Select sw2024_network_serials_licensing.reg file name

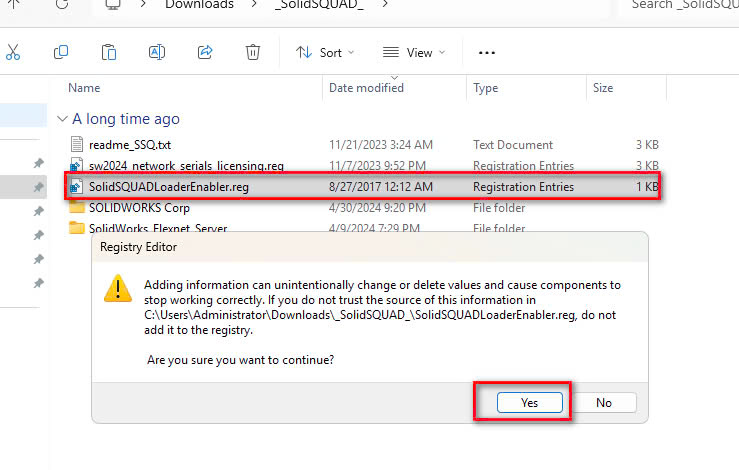[x=186, y=165]
